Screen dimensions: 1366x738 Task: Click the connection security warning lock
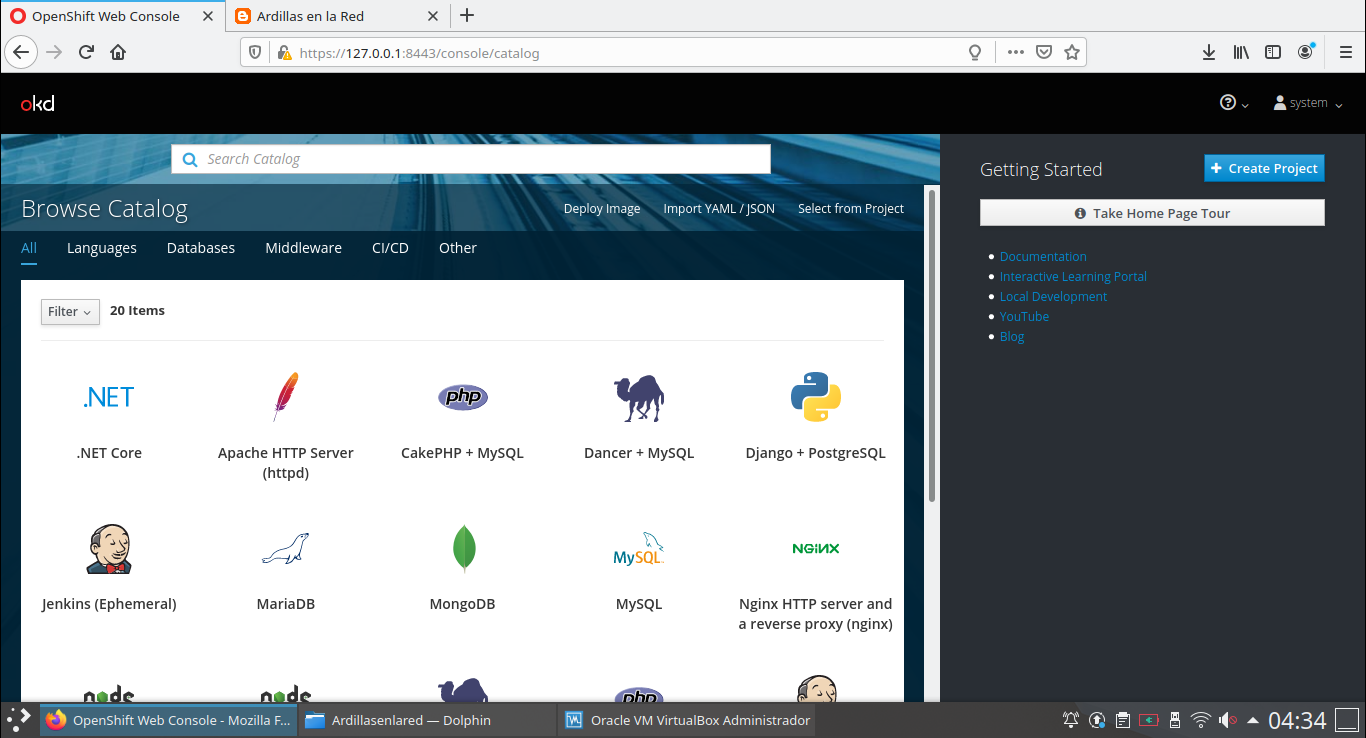284,52
